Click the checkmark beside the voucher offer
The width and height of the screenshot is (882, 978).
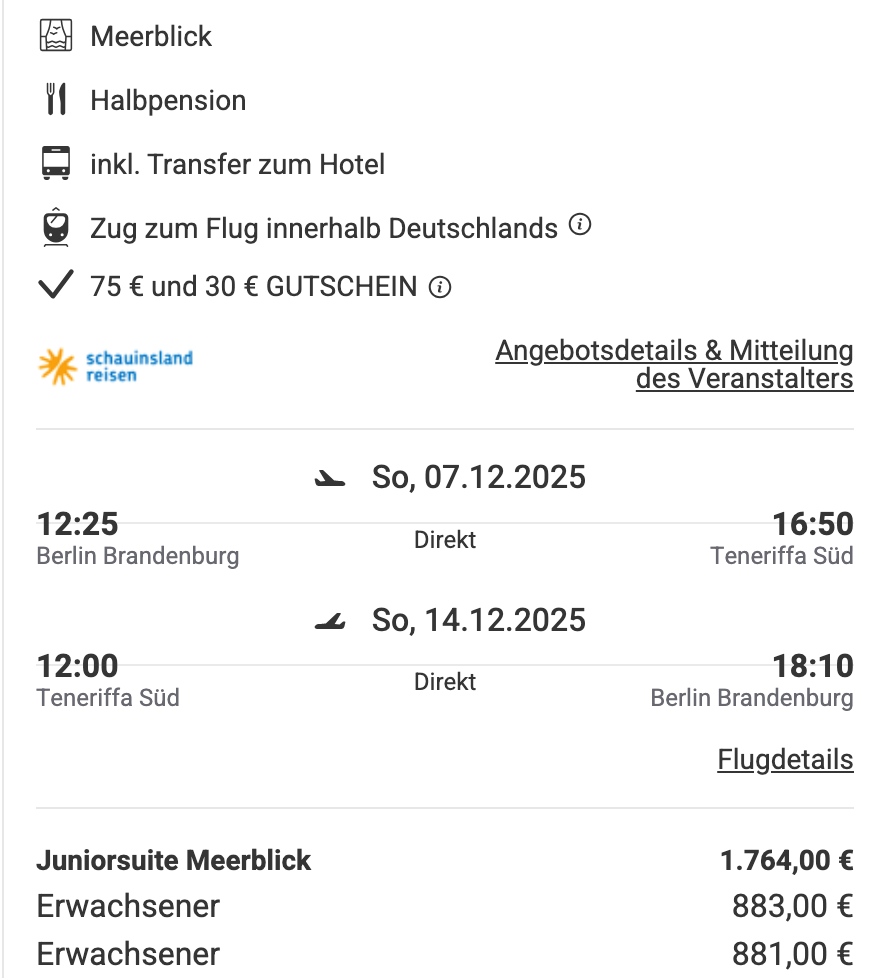pyautogui.click(x=56, y=287)
